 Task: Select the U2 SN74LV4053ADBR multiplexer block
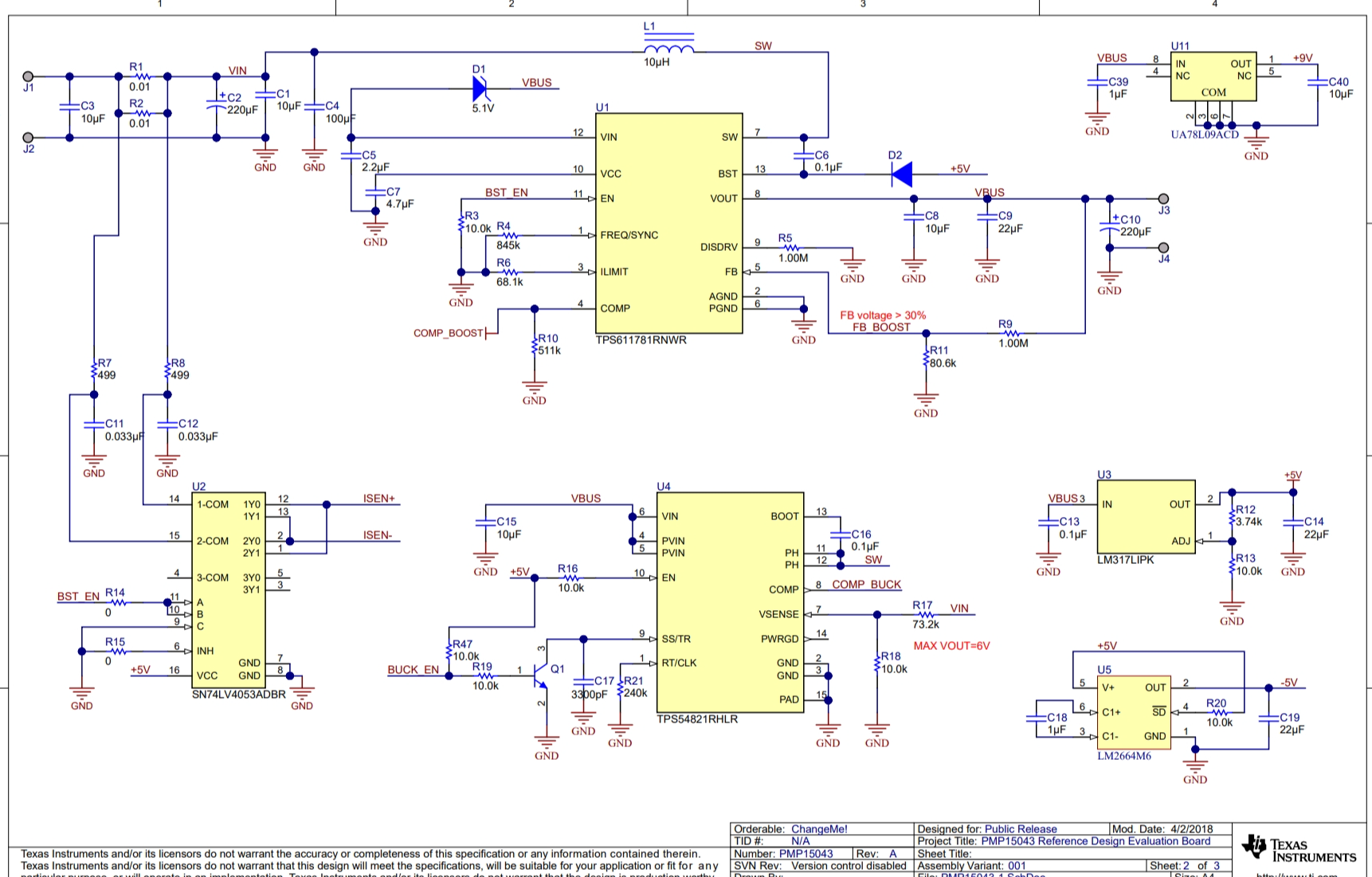(x=228, y=589)
